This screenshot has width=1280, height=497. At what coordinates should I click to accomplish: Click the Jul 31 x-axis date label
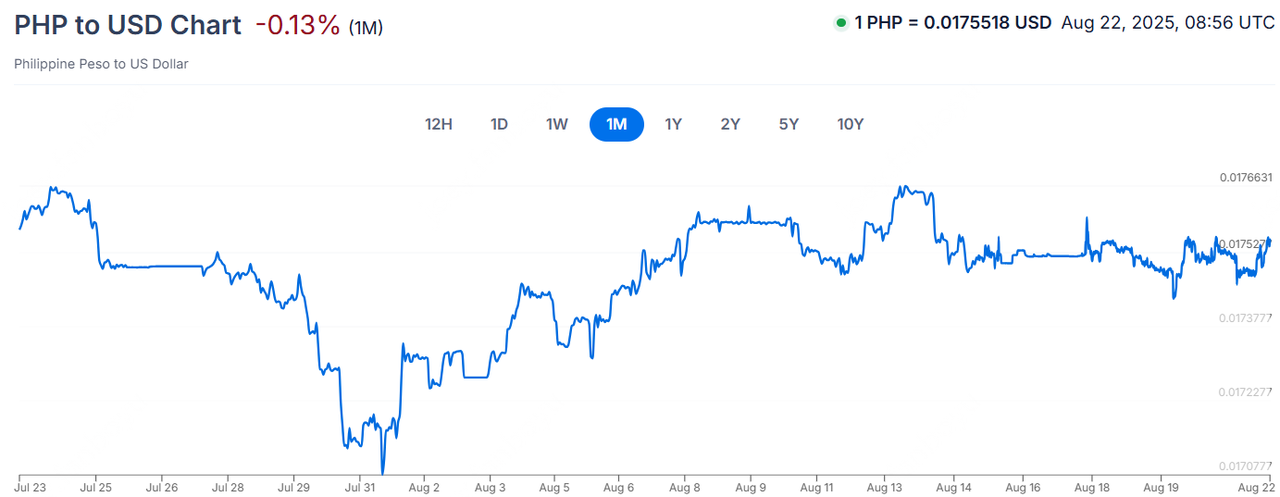pyautogui.click(x=359, y=489)
